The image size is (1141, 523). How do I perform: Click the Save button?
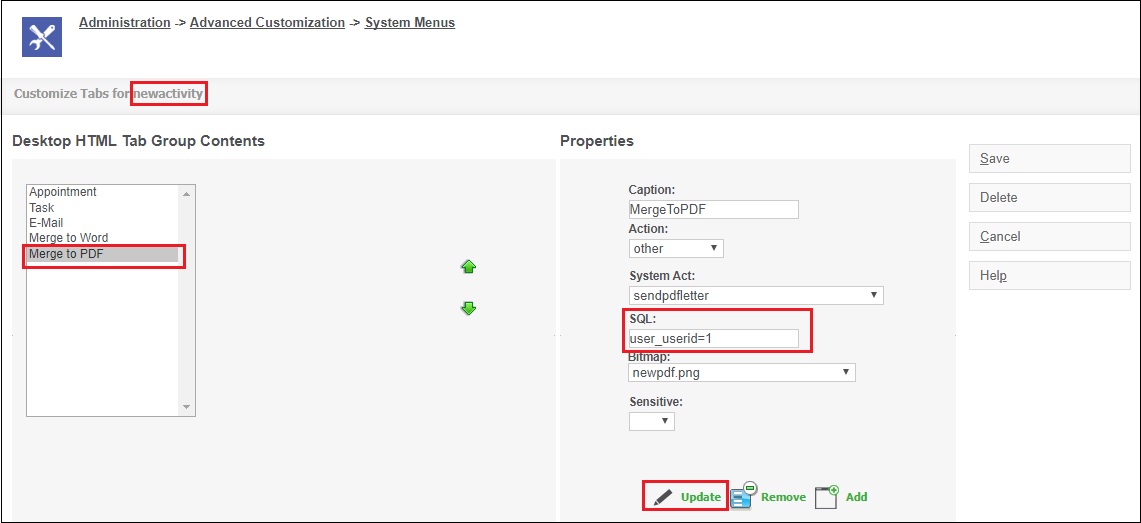coord(1049,159)
